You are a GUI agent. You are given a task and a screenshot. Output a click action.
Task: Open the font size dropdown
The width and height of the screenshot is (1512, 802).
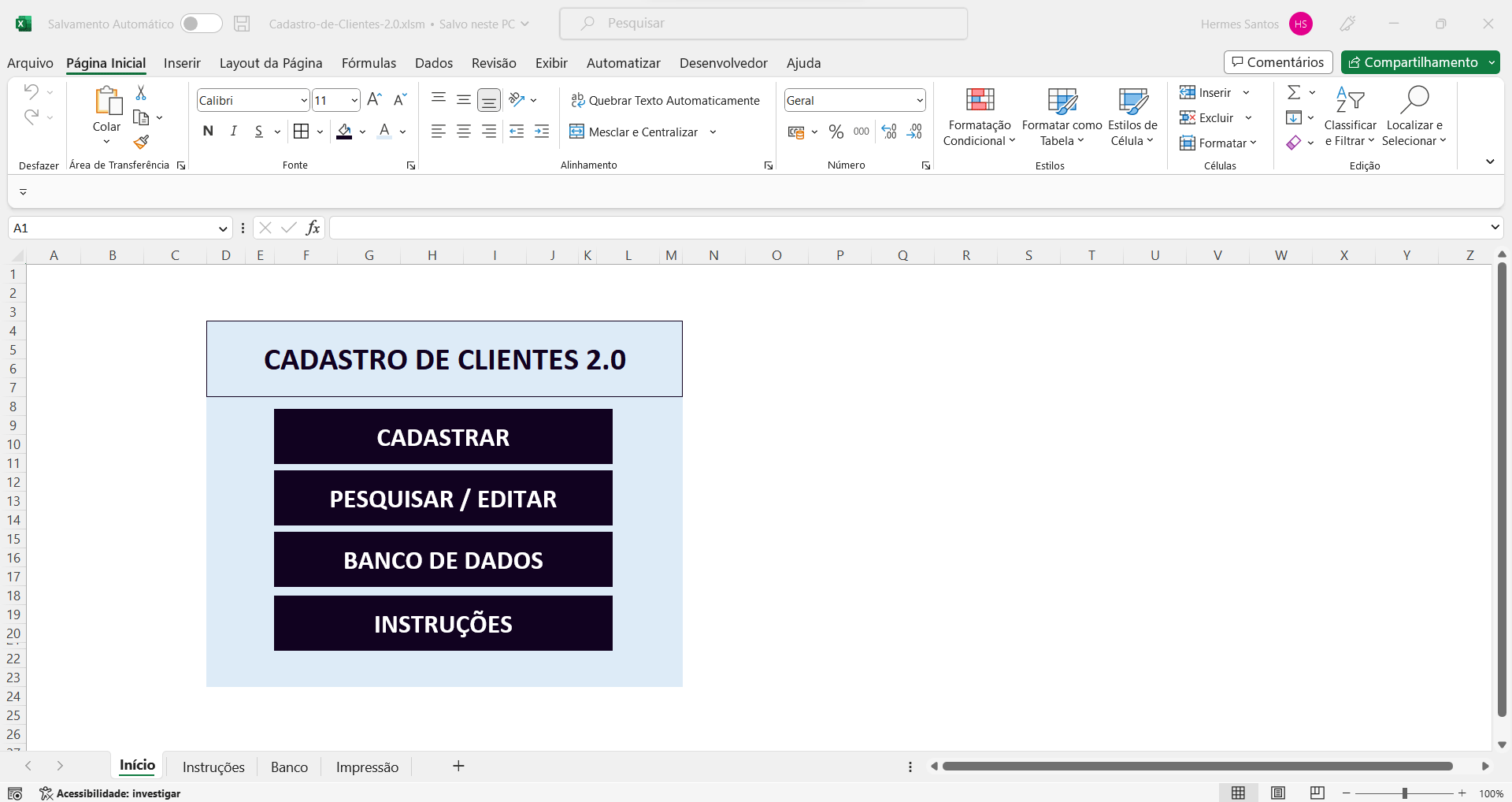pyautogui.click(x=354, y=100)
